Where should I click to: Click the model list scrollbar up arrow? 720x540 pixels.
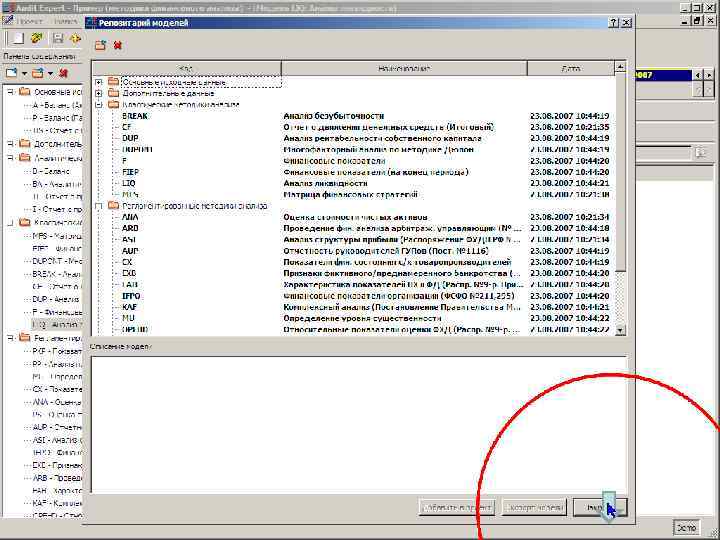coord(620,68)
